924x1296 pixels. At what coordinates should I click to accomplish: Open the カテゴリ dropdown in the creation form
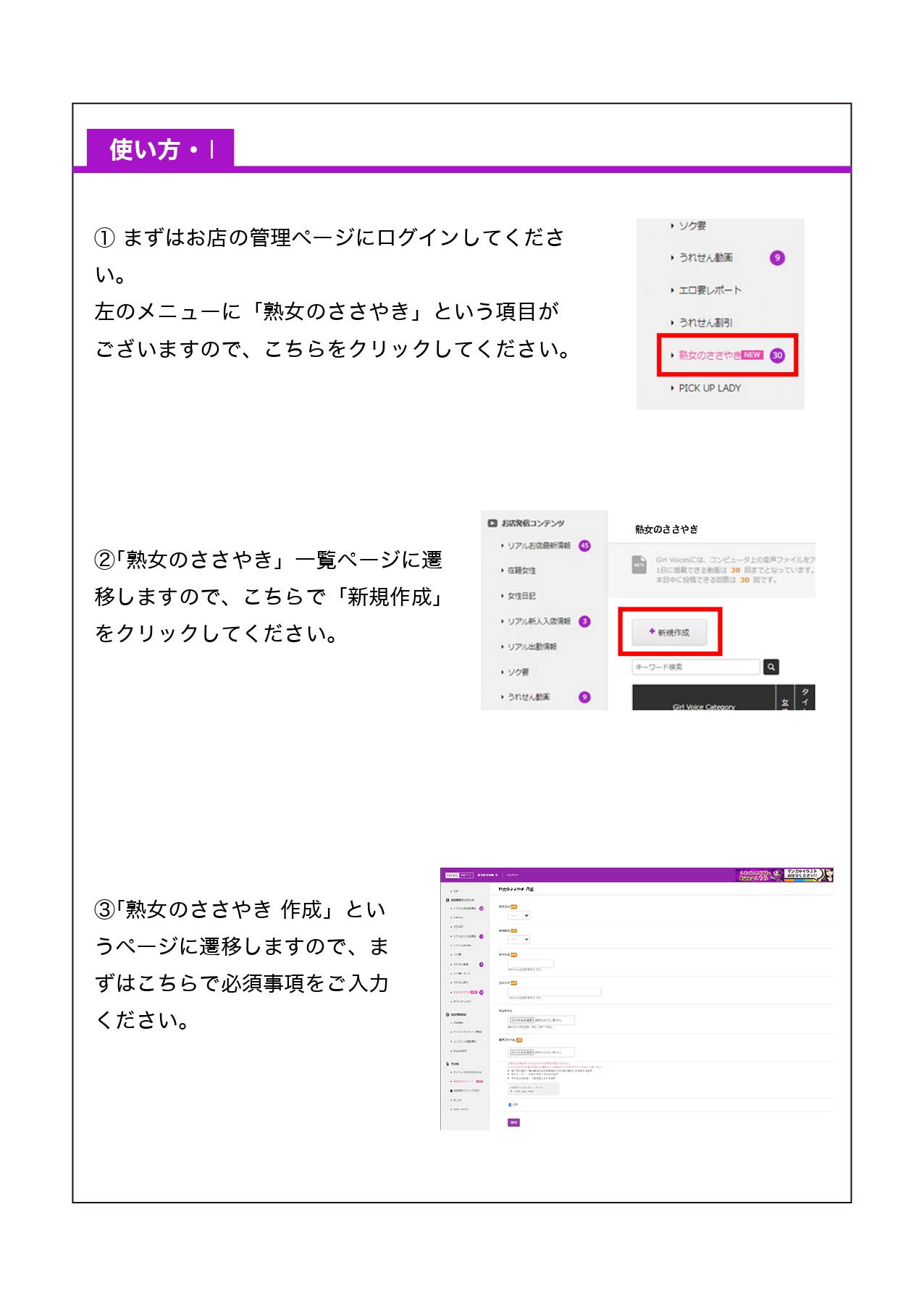[519, 915]
